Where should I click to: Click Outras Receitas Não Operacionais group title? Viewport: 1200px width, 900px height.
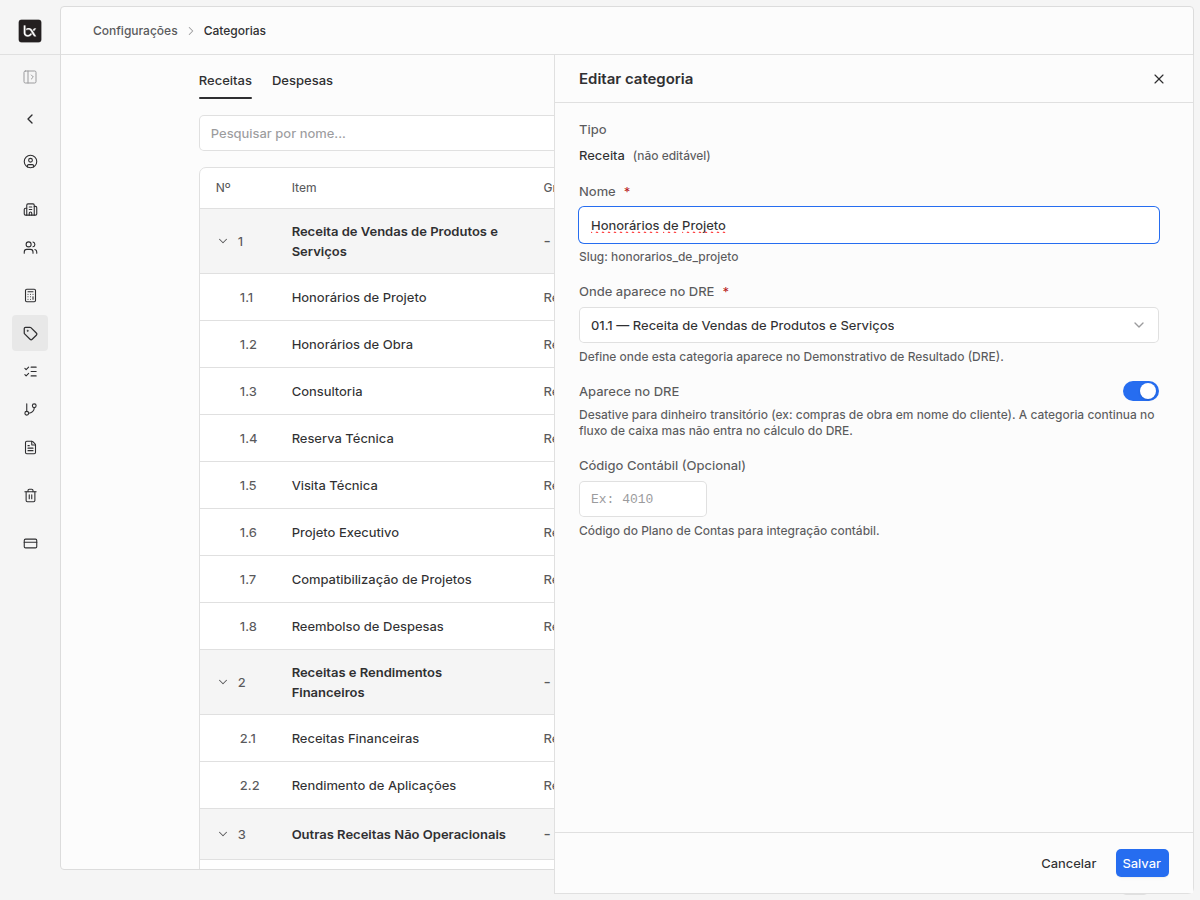(399, 834)
